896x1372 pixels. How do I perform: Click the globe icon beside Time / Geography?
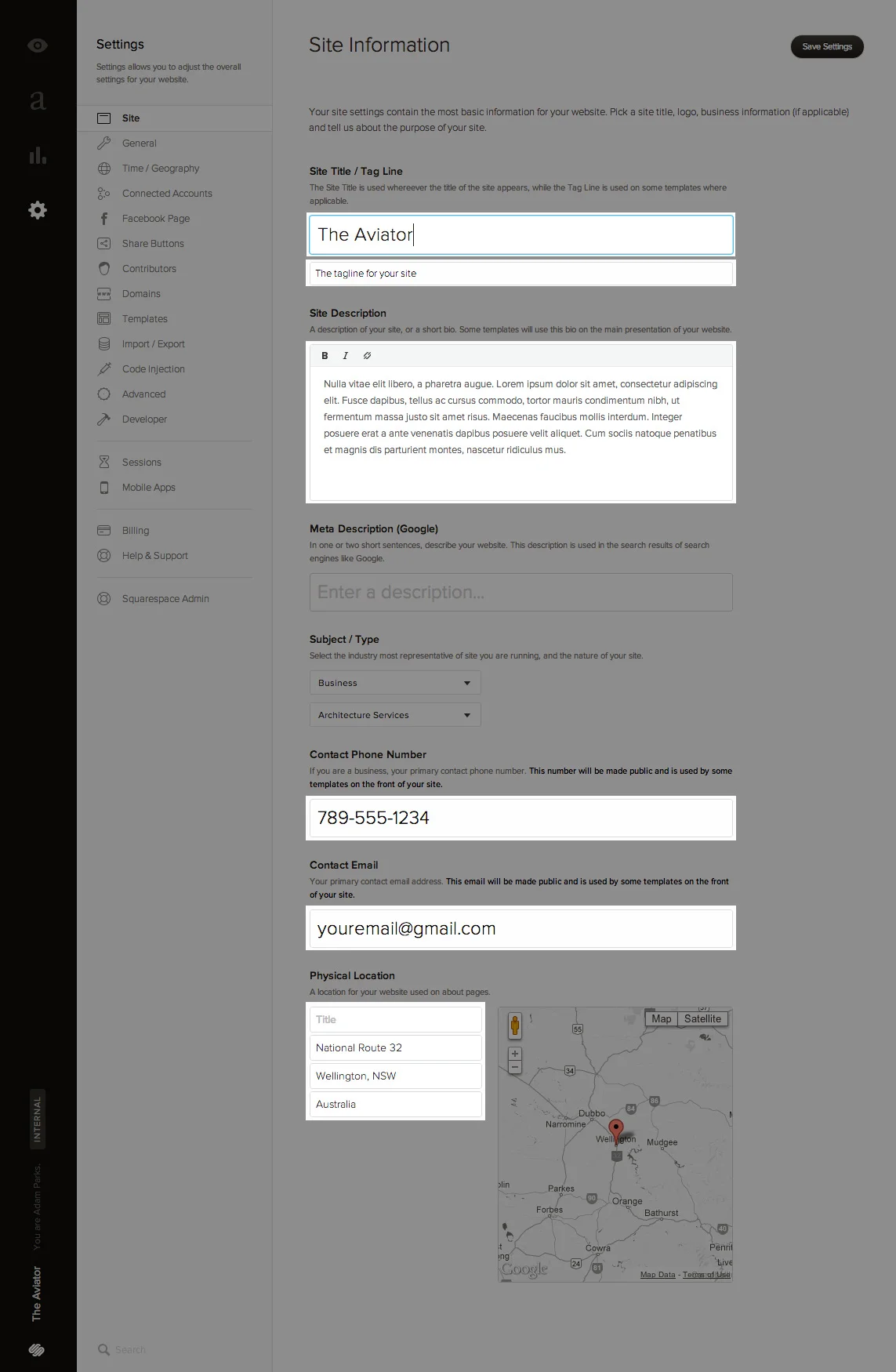pos(103,169)
